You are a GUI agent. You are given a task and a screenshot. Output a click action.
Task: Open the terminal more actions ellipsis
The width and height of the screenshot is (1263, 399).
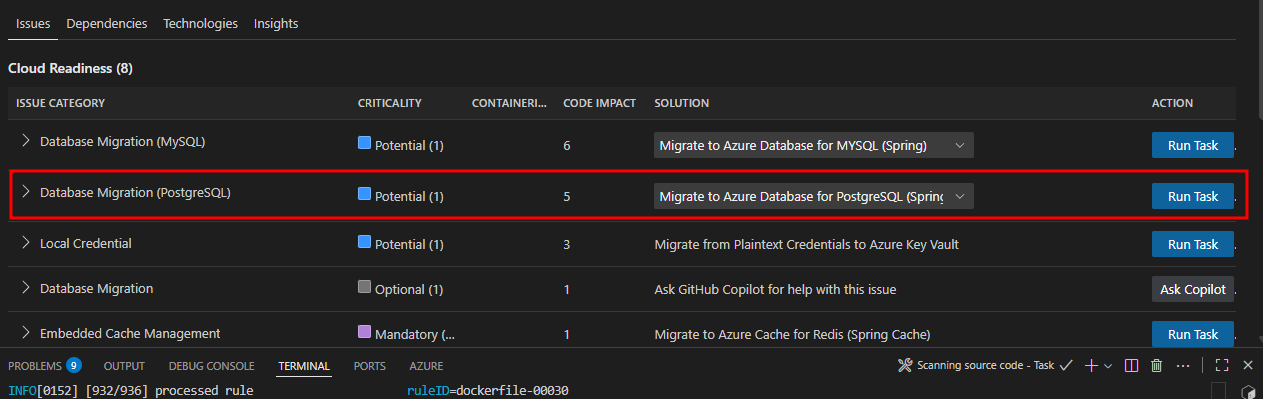click(x=1183, y=366)
